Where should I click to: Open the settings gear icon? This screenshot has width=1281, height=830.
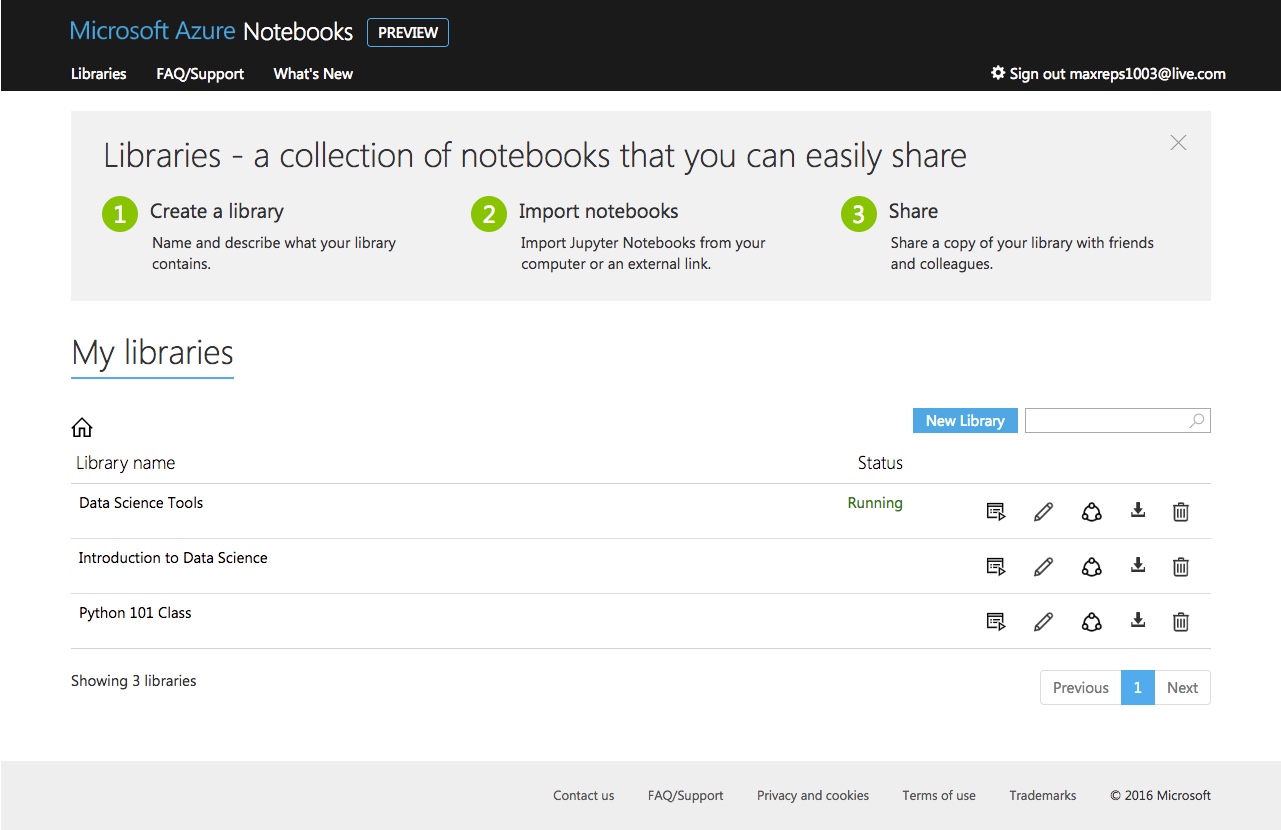point(997,73)
